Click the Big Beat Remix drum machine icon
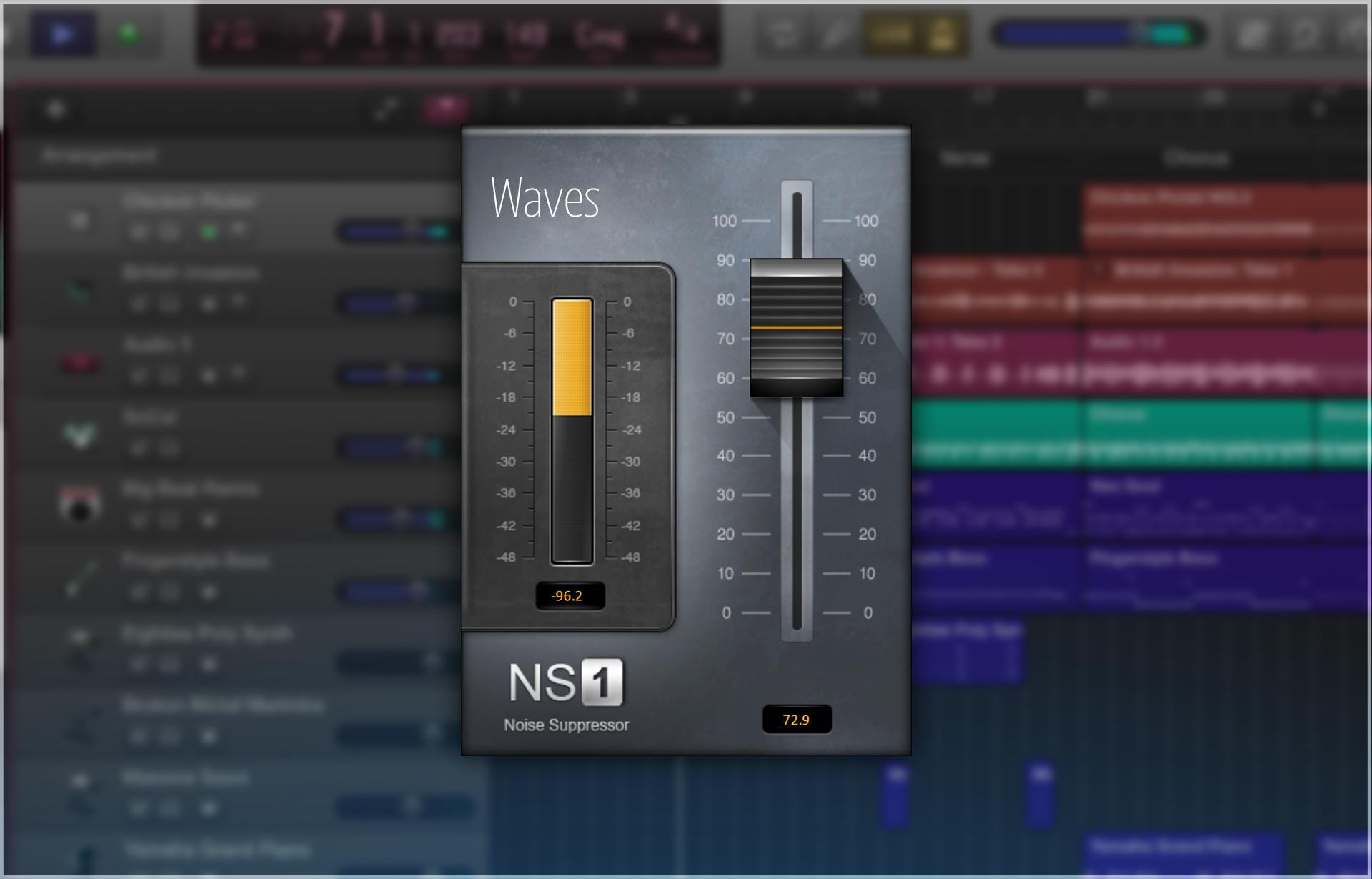The height and width of the screenshot is (879, 1372). tap(79, 505)
